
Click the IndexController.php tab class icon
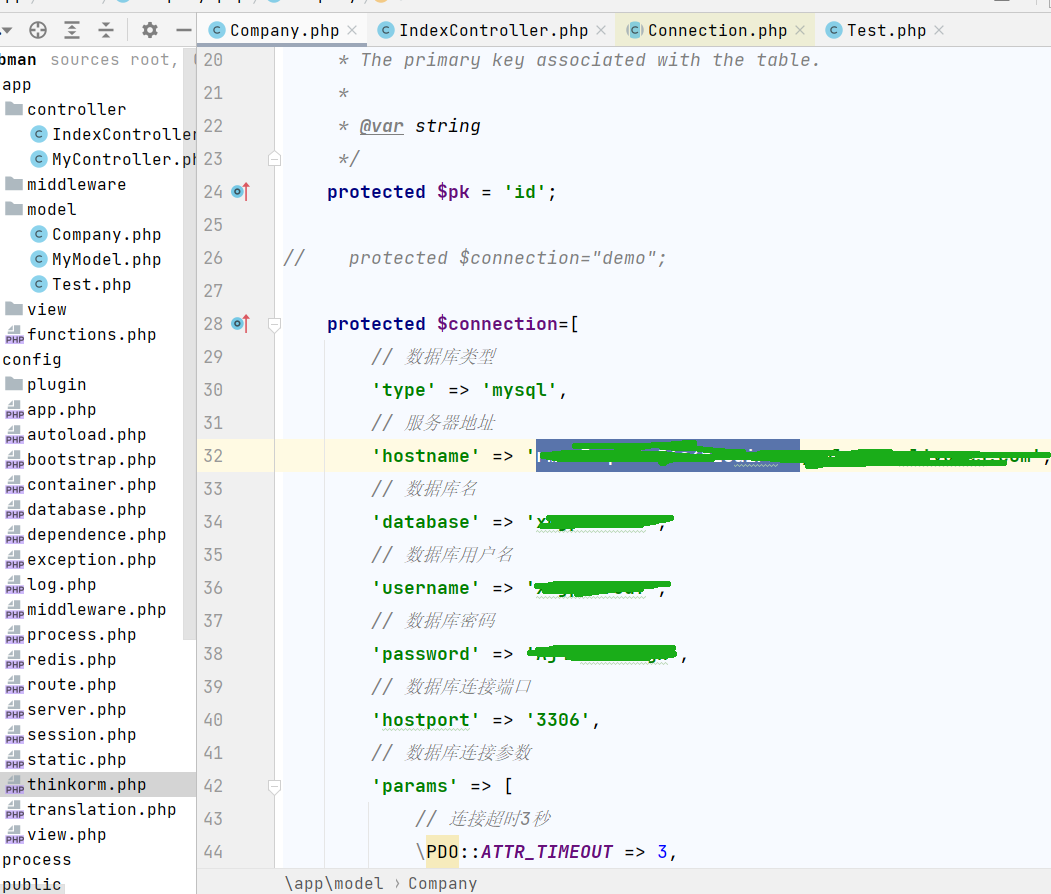tap(385, 30)
